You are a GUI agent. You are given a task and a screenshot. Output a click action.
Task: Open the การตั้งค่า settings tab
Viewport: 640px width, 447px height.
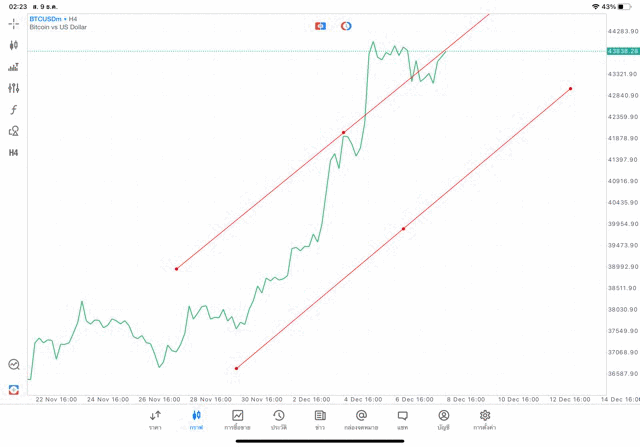(x=485, y=419)
